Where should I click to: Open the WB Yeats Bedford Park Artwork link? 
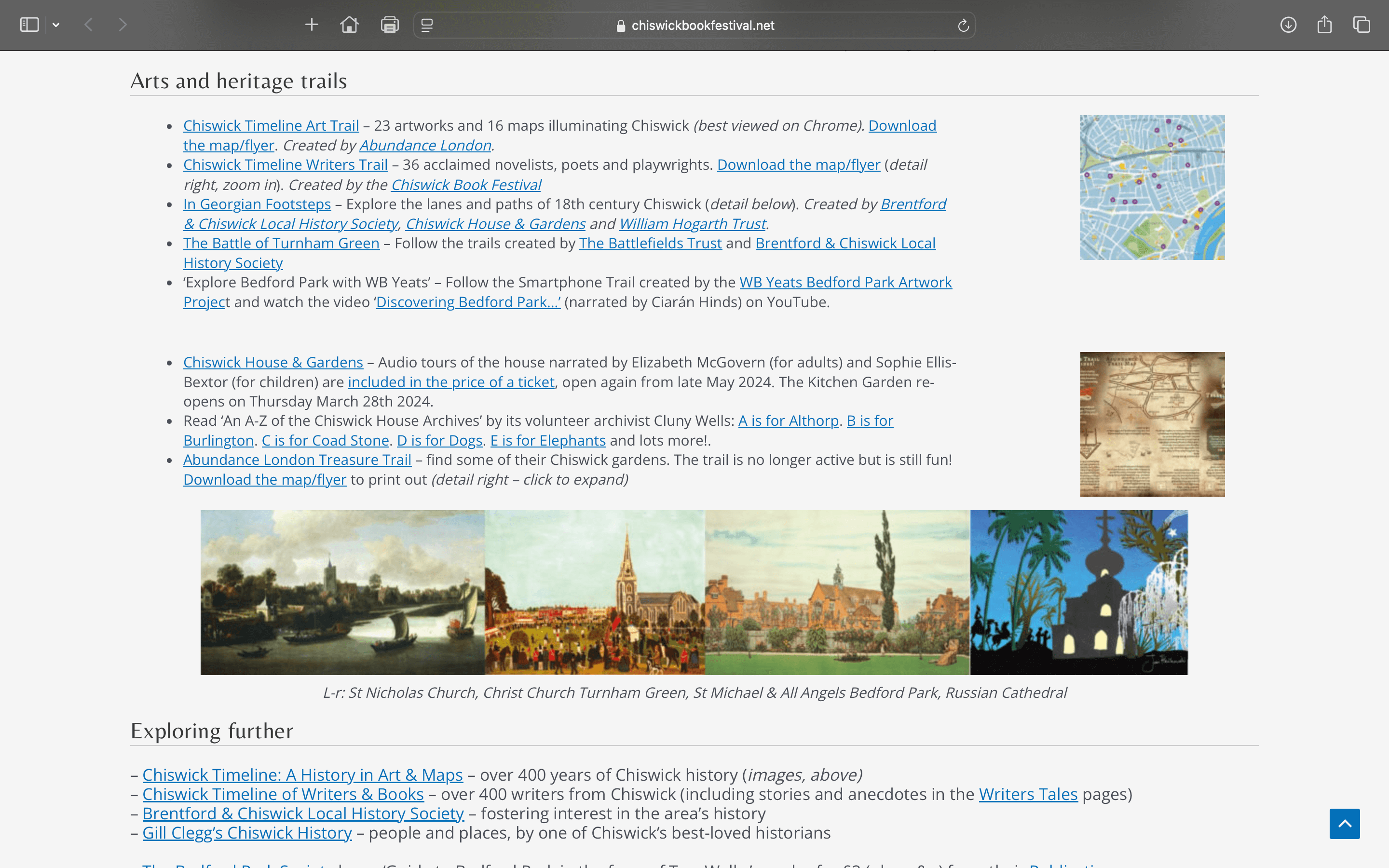[x=845, y=283]
